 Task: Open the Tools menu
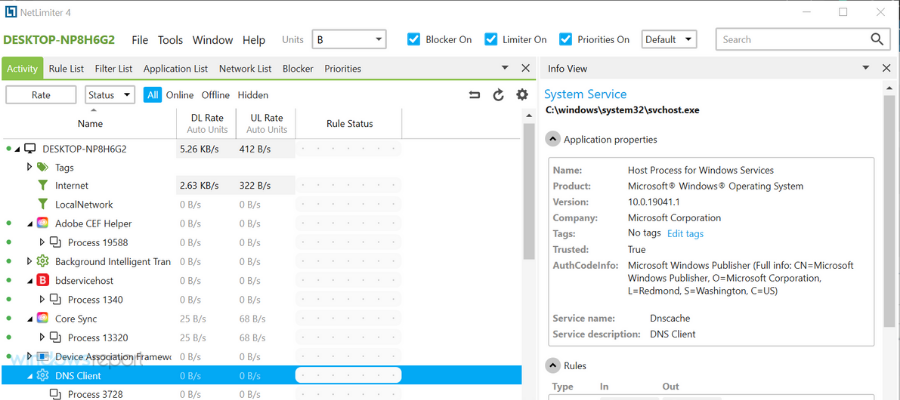coord(170,40)
